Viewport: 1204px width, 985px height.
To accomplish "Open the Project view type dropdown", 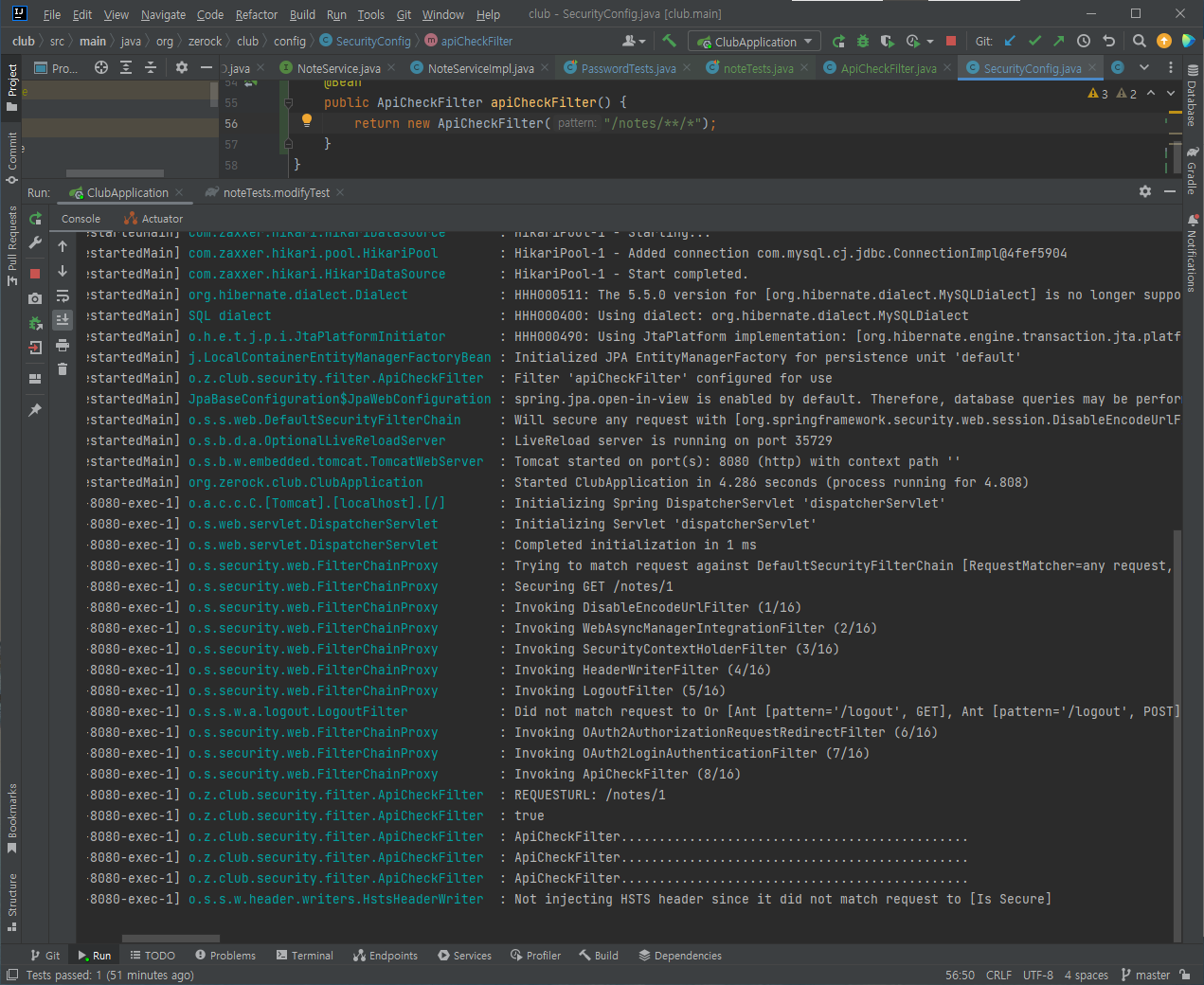I will pos(56,68).
